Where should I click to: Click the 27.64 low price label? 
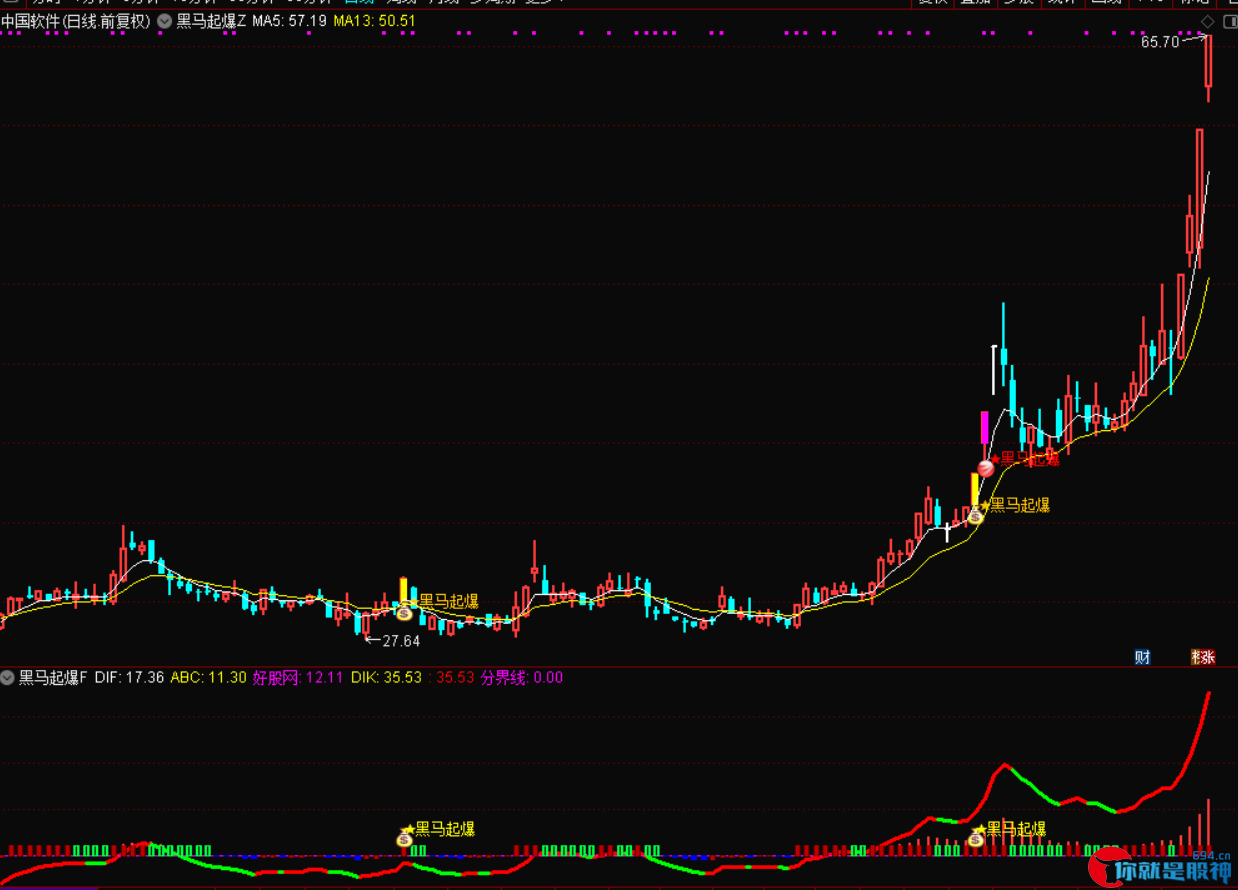402,641
